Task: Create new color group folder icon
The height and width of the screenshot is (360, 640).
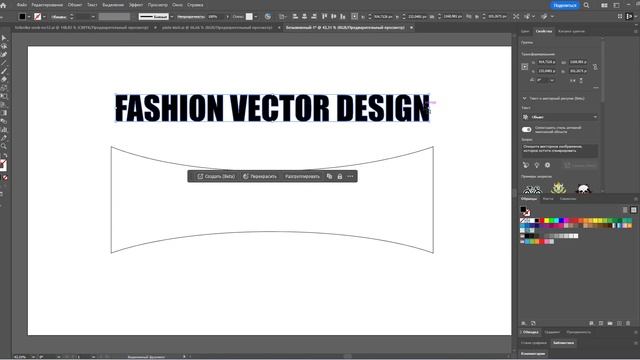Action: click(610, 323)
